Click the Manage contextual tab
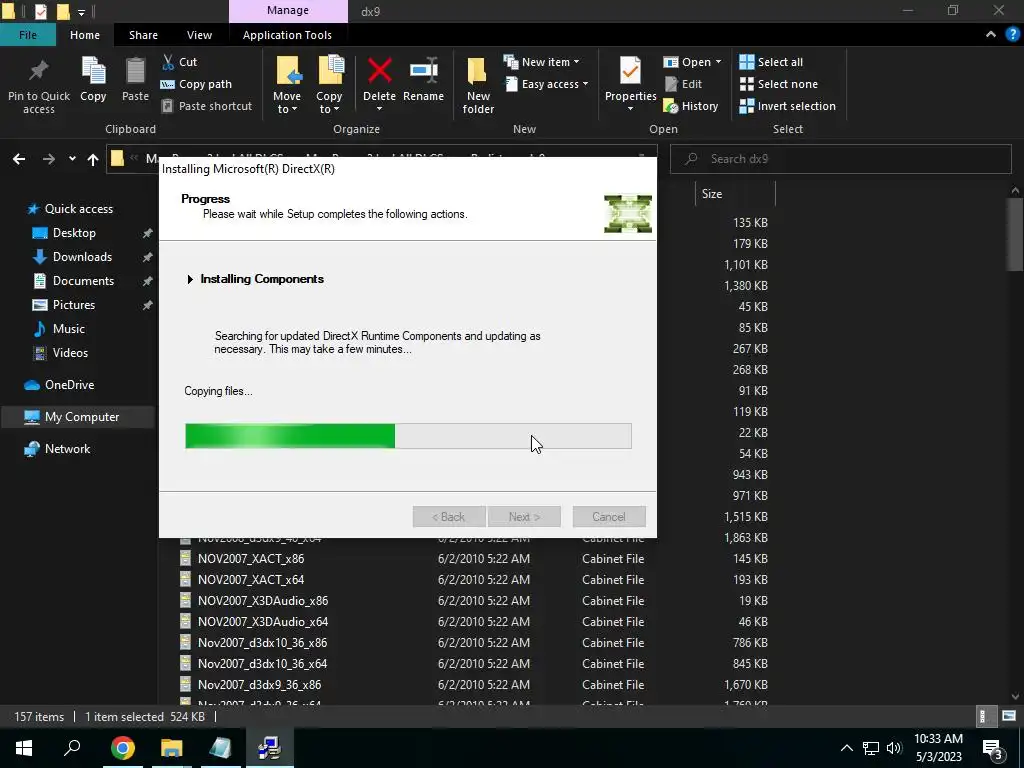 [x=288, y=10]
